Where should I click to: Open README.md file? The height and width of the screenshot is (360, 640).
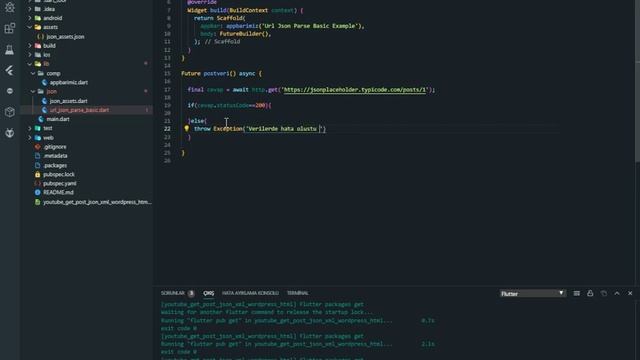point(58,192)
